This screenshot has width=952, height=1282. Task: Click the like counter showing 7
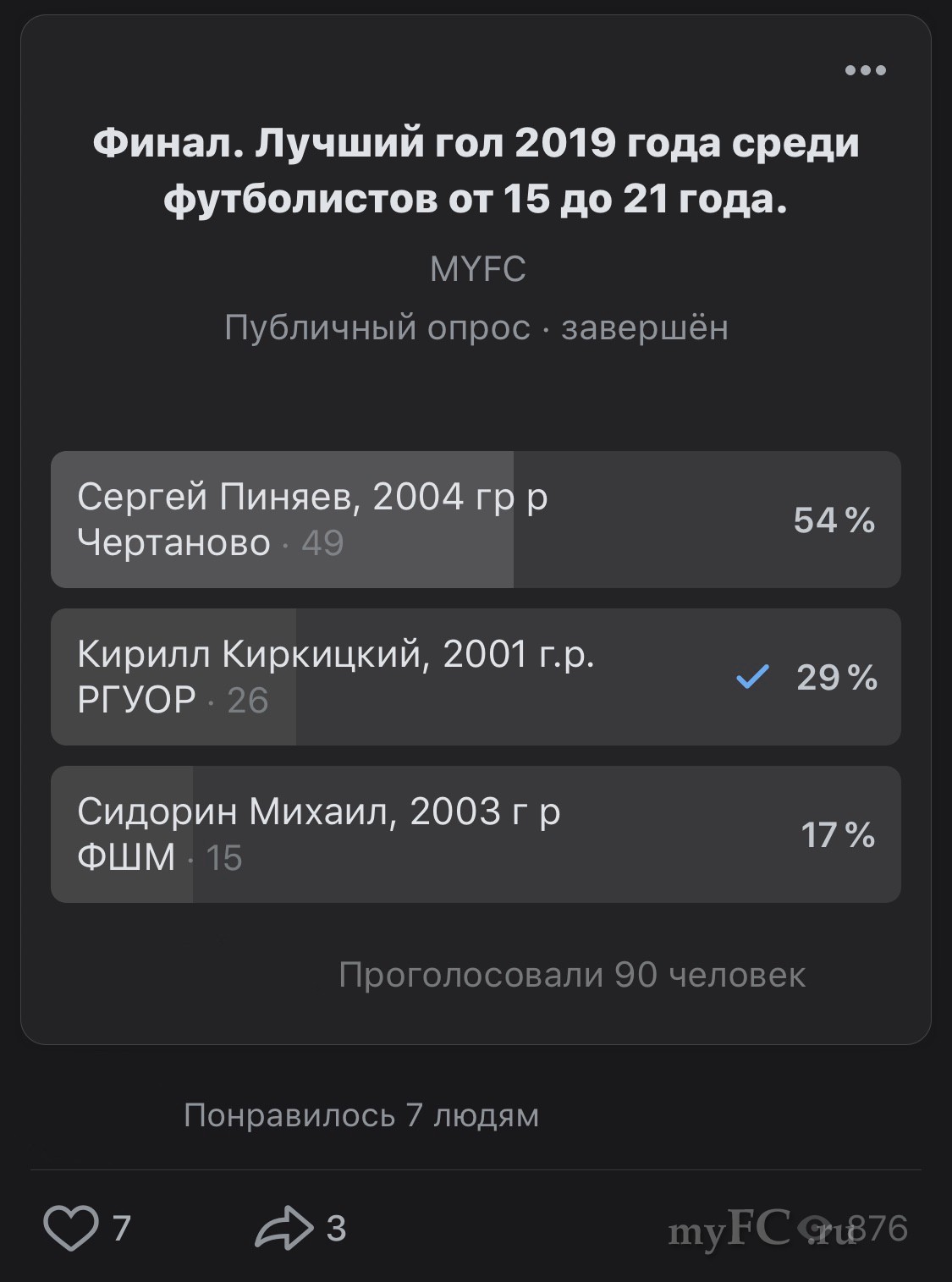click(122, 1228)
